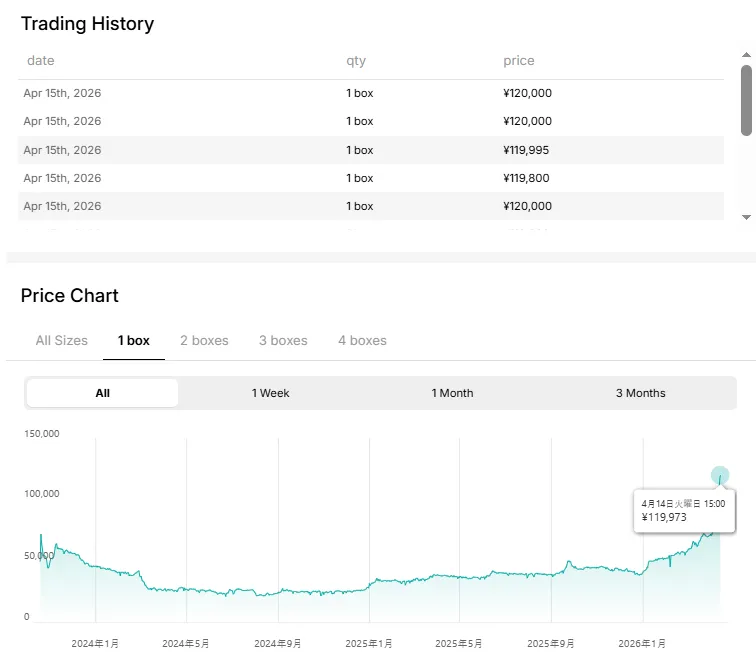The height and width of the screenshot is (663, 756).
Task: Click the trading history scroll-down arrow
Action: (746, 216)
